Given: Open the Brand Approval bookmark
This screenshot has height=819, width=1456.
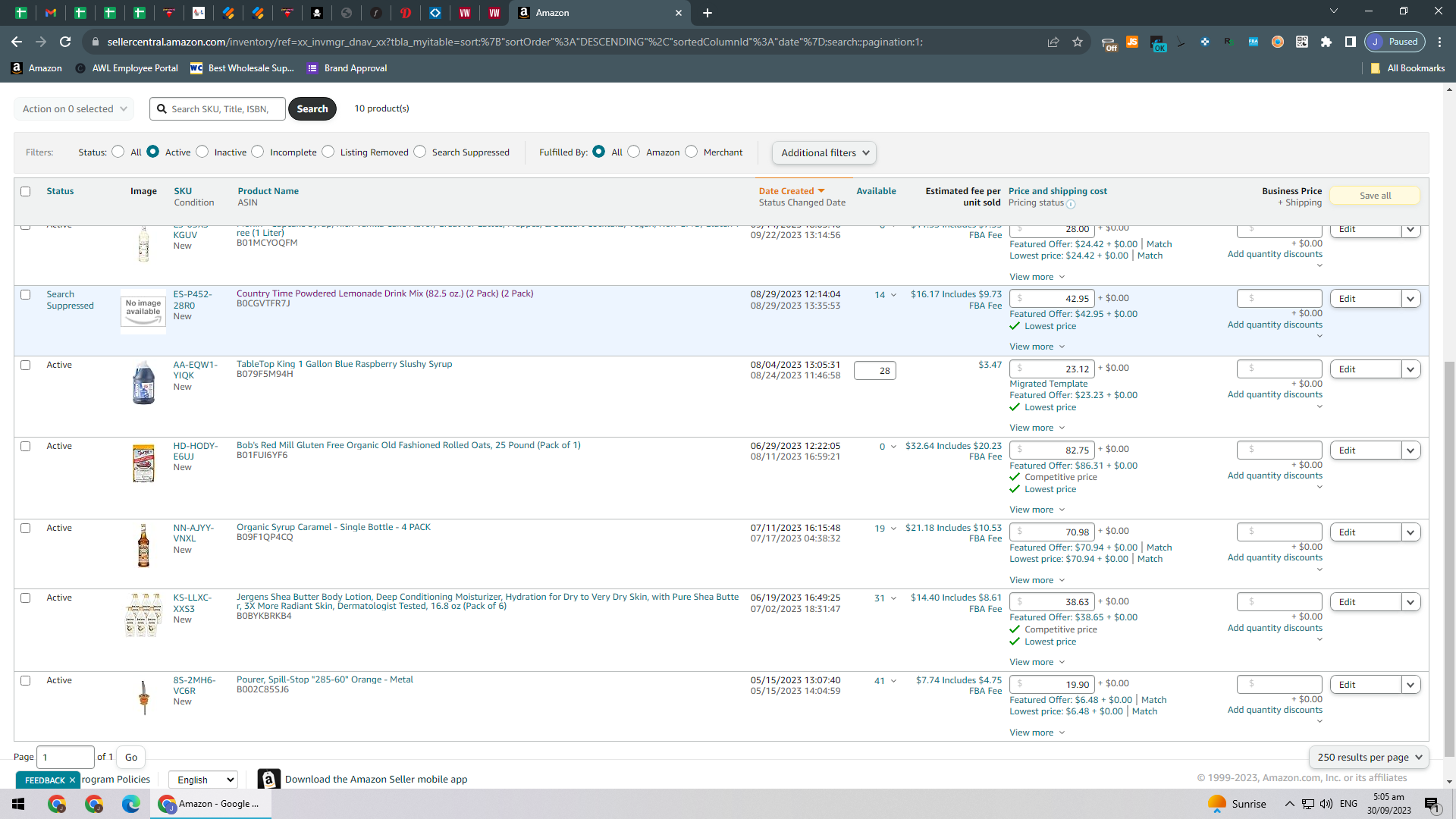Looking at the screenshot, I should (347, 68).
